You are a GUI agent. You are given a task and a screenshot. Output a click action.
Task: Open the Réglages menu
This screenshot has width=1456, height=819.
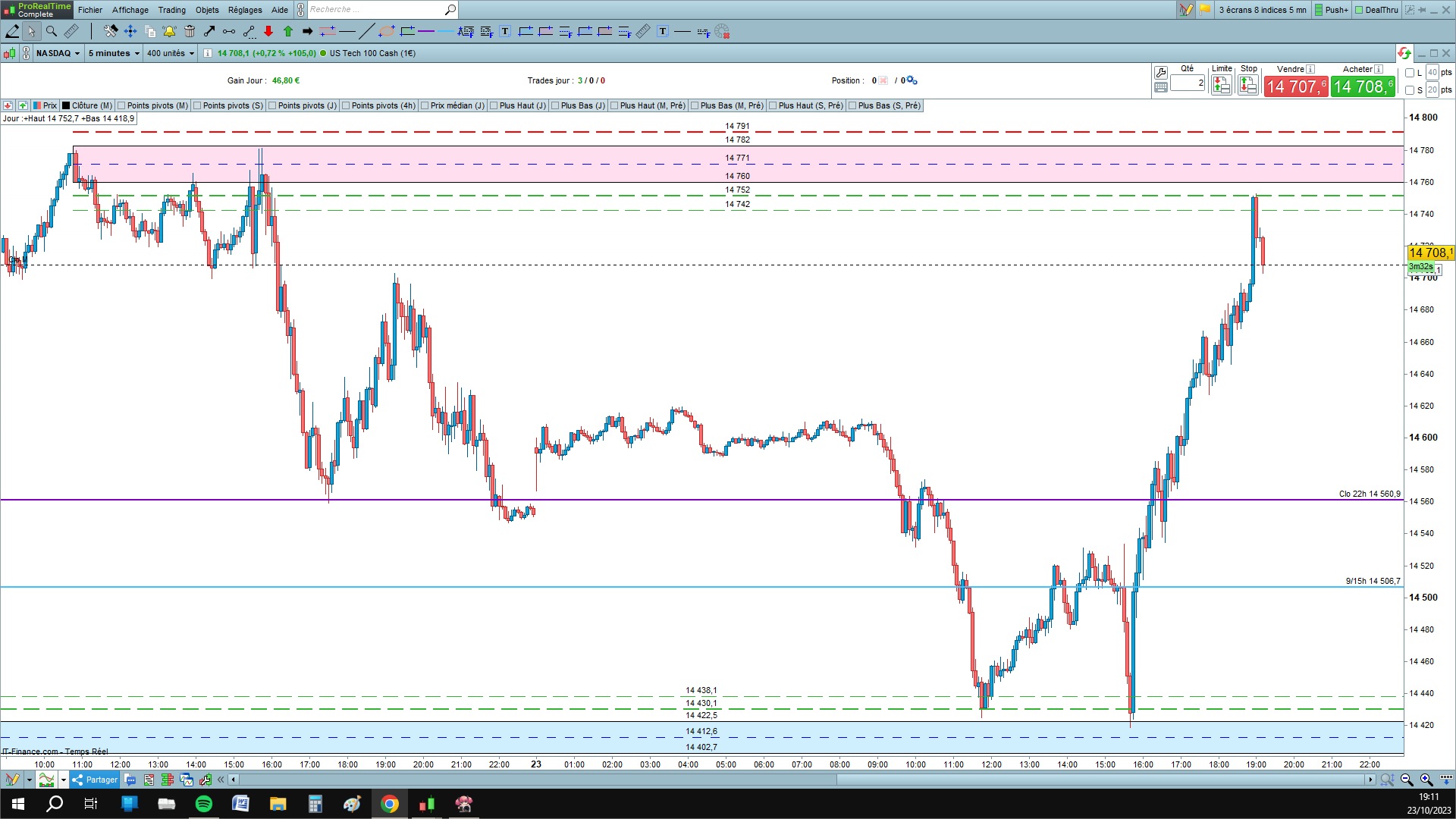pos(244,10)
